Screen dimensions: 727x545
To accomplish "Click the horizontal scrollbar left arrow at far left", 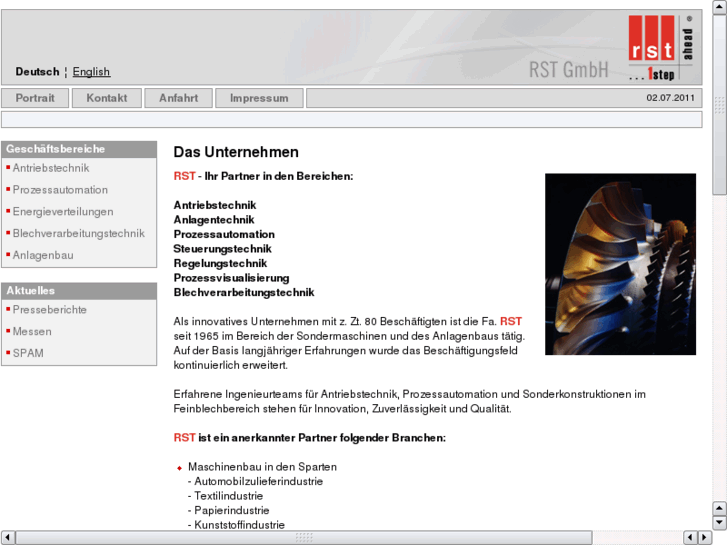I will click(x=7, y=537).
